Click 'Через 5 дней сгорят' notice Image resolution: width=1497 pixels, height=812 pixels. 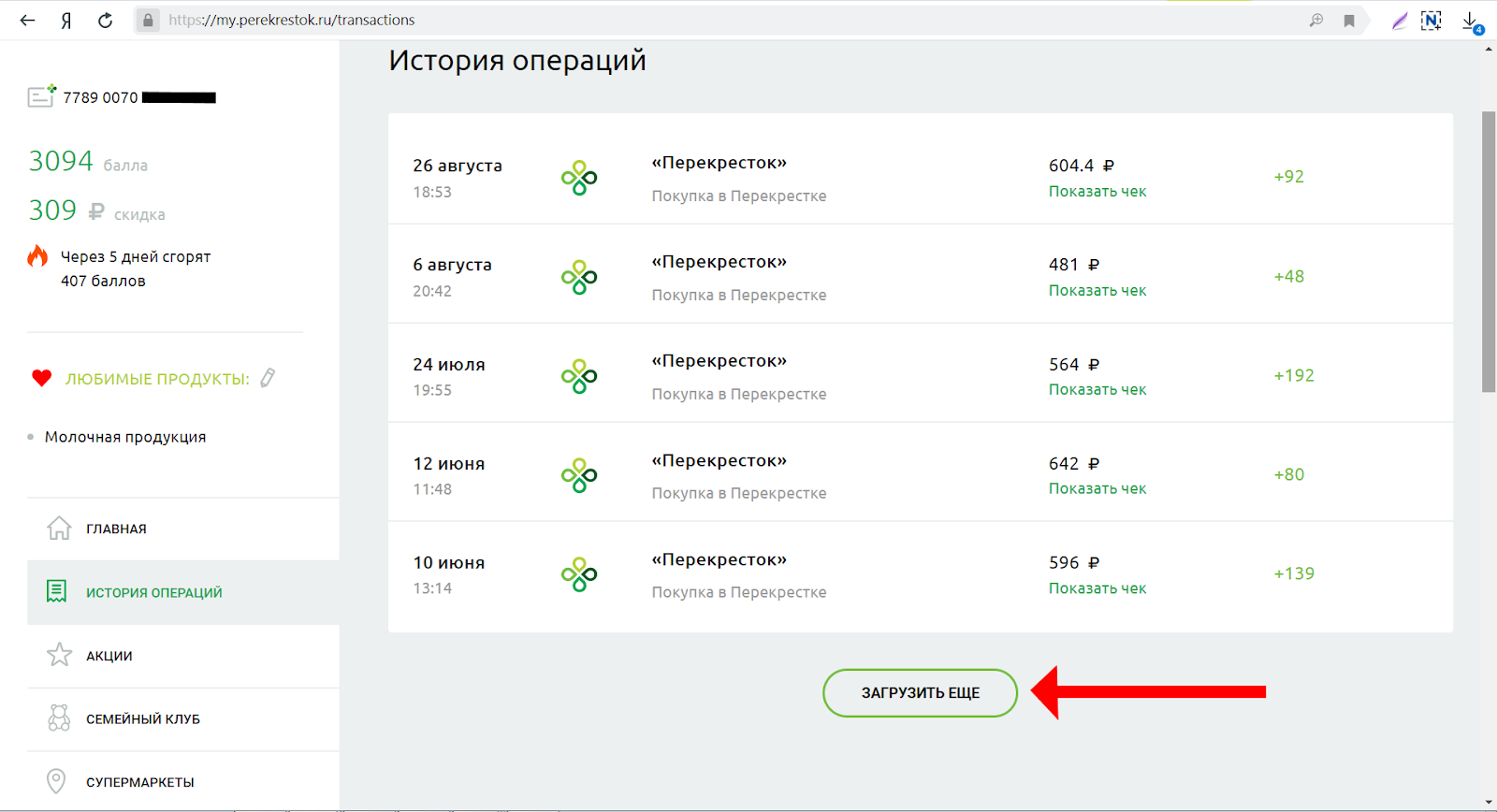tap(136, 256)
